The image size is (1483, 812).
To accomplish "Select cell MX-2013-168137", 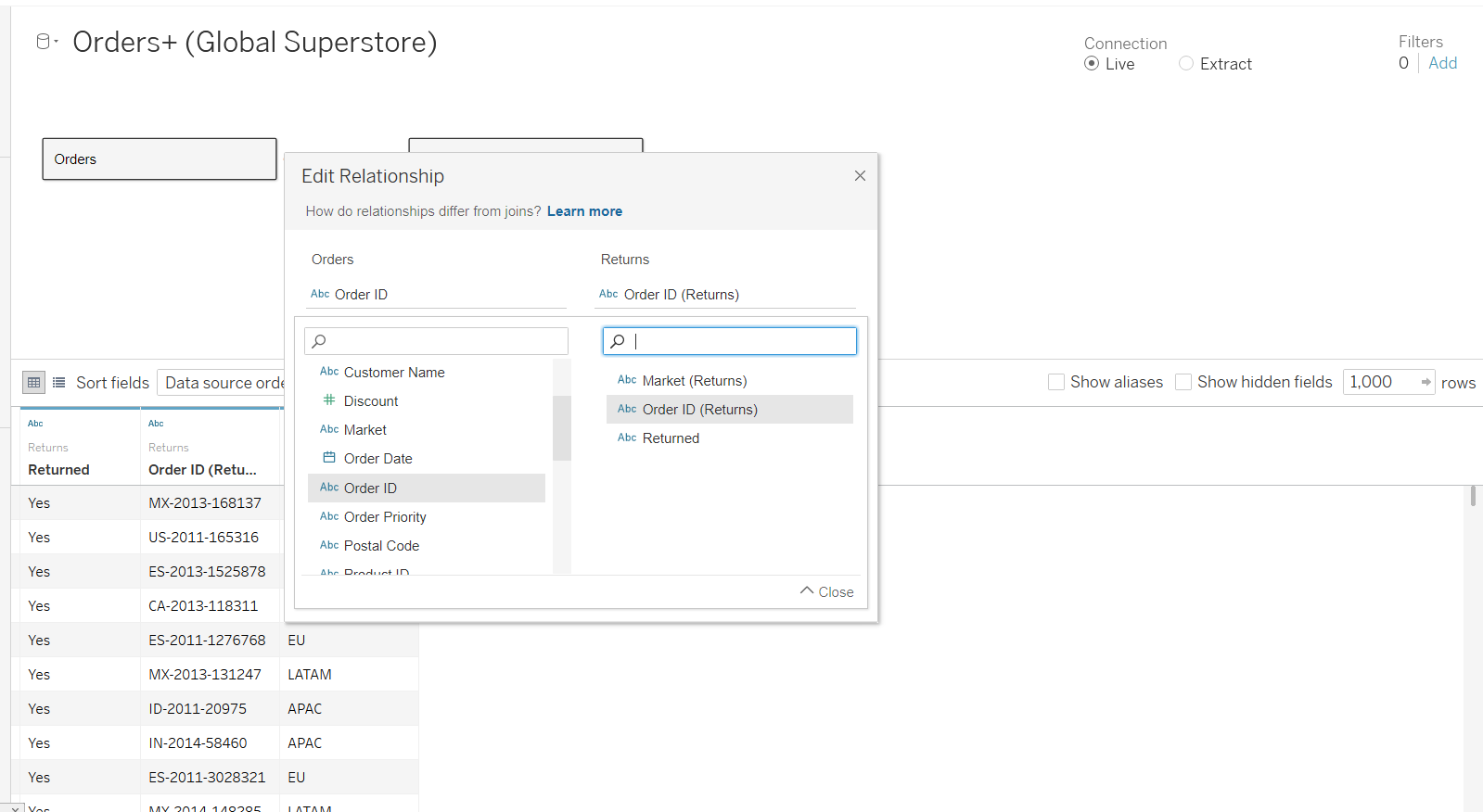I will (210, 503).
